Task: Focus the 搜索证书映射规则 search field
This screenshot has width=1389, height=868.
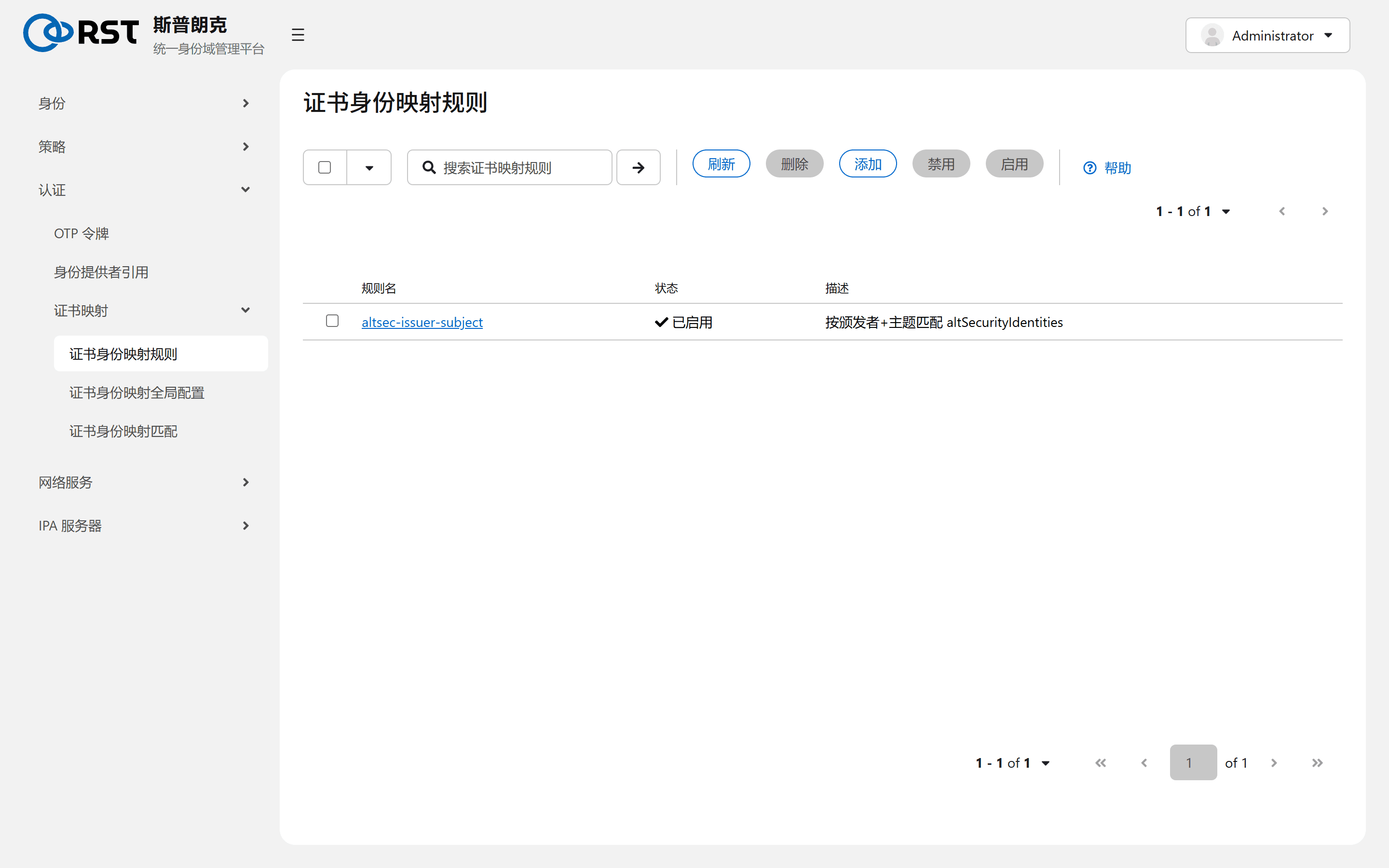Action: (x=510, y=168)
